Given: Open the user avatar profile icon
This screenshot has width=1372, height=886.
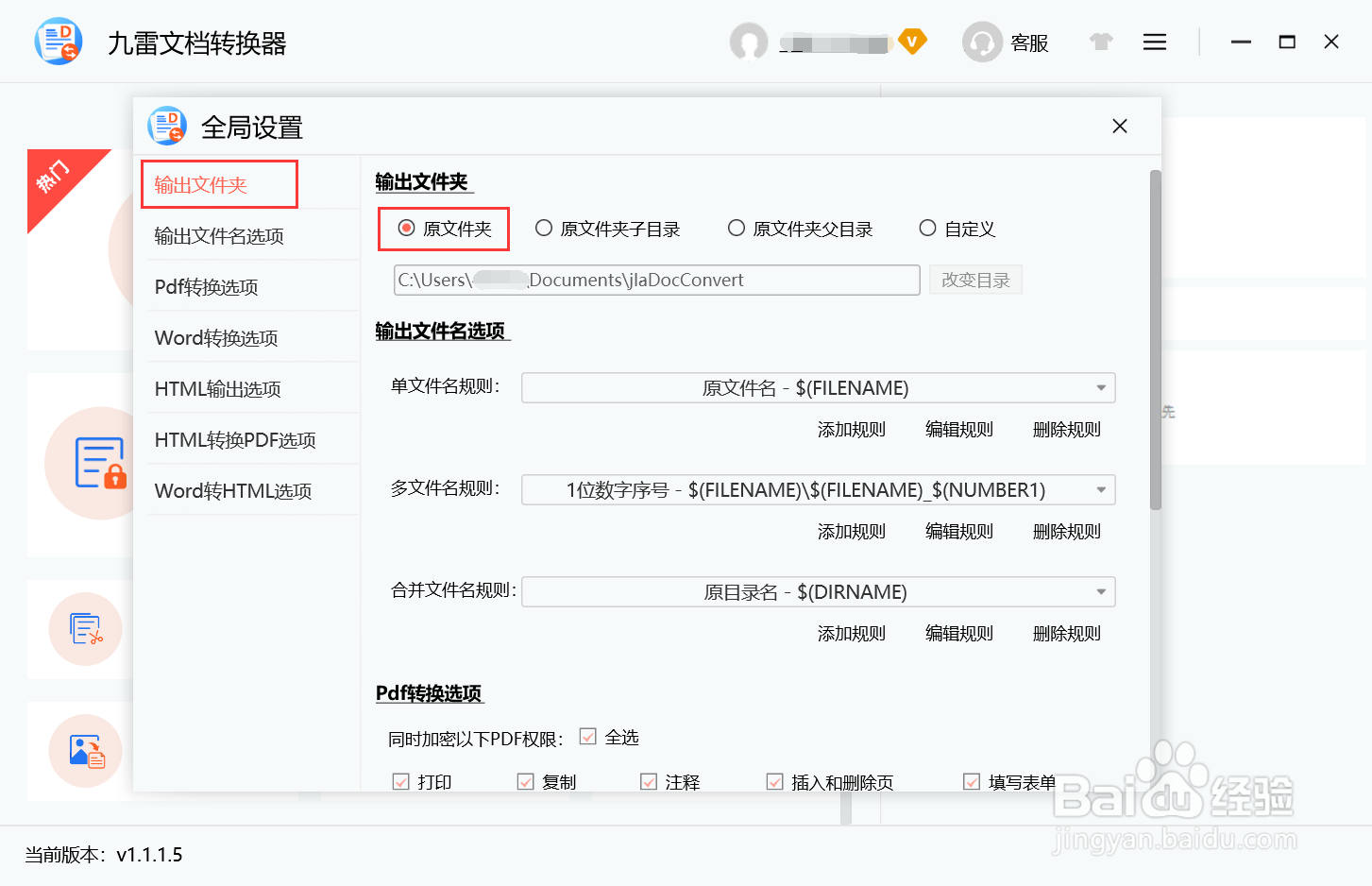Looking at the screenshot, I should coord(749,43).
